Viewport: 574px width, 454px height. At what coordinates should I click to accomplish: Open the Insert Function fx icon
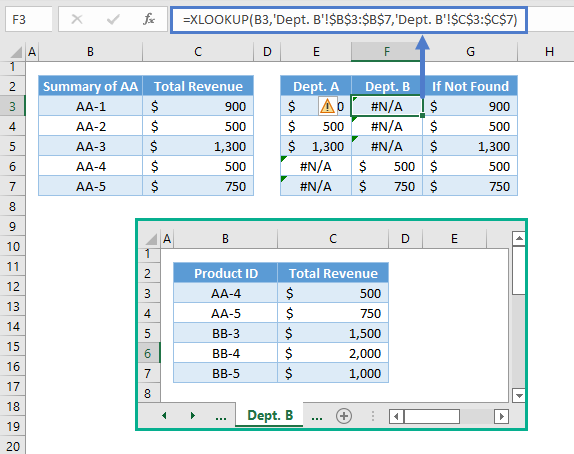[x=149, y=19]
